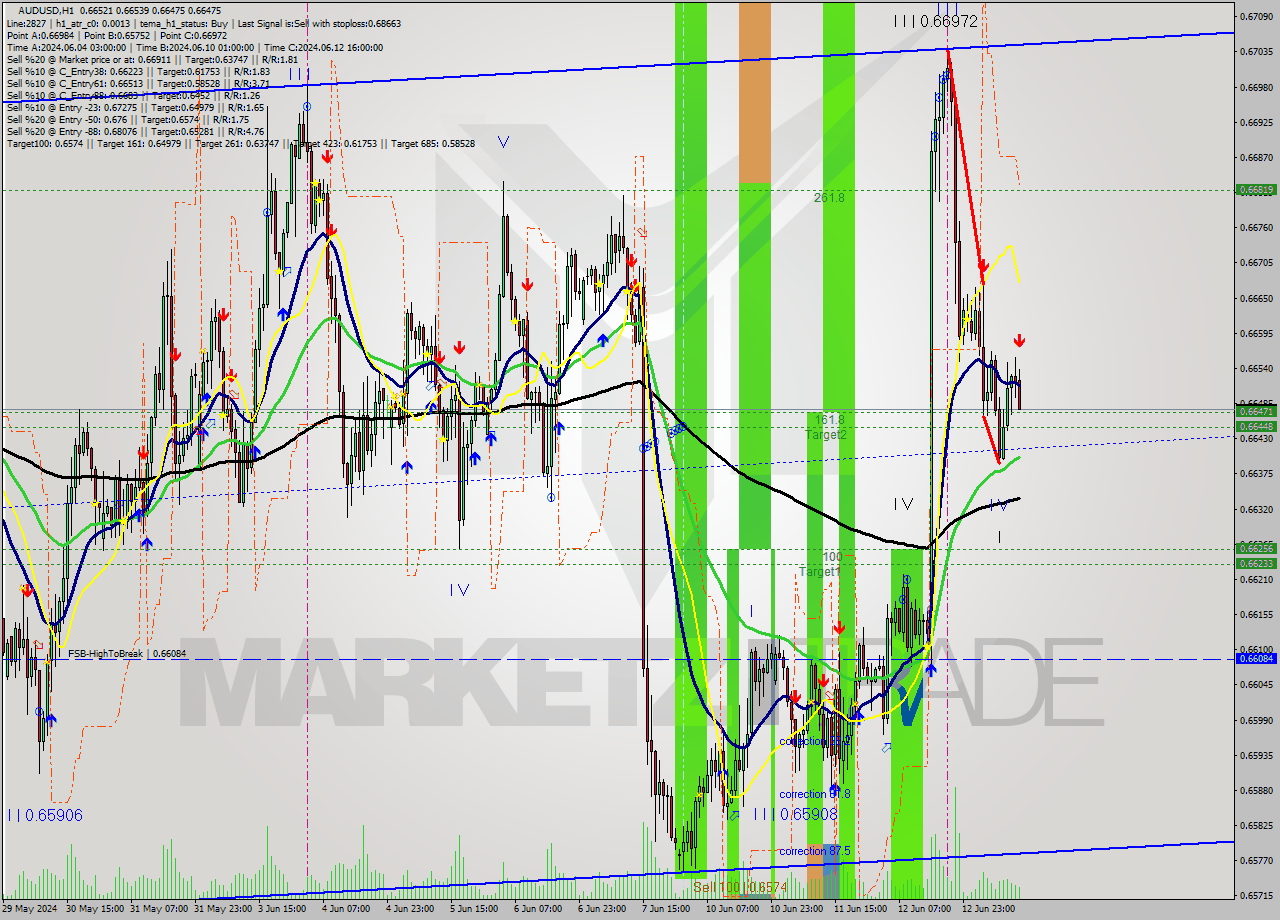
Task: Click the 'Sell 100 | 0.6574' label
Action: [740, 887]
